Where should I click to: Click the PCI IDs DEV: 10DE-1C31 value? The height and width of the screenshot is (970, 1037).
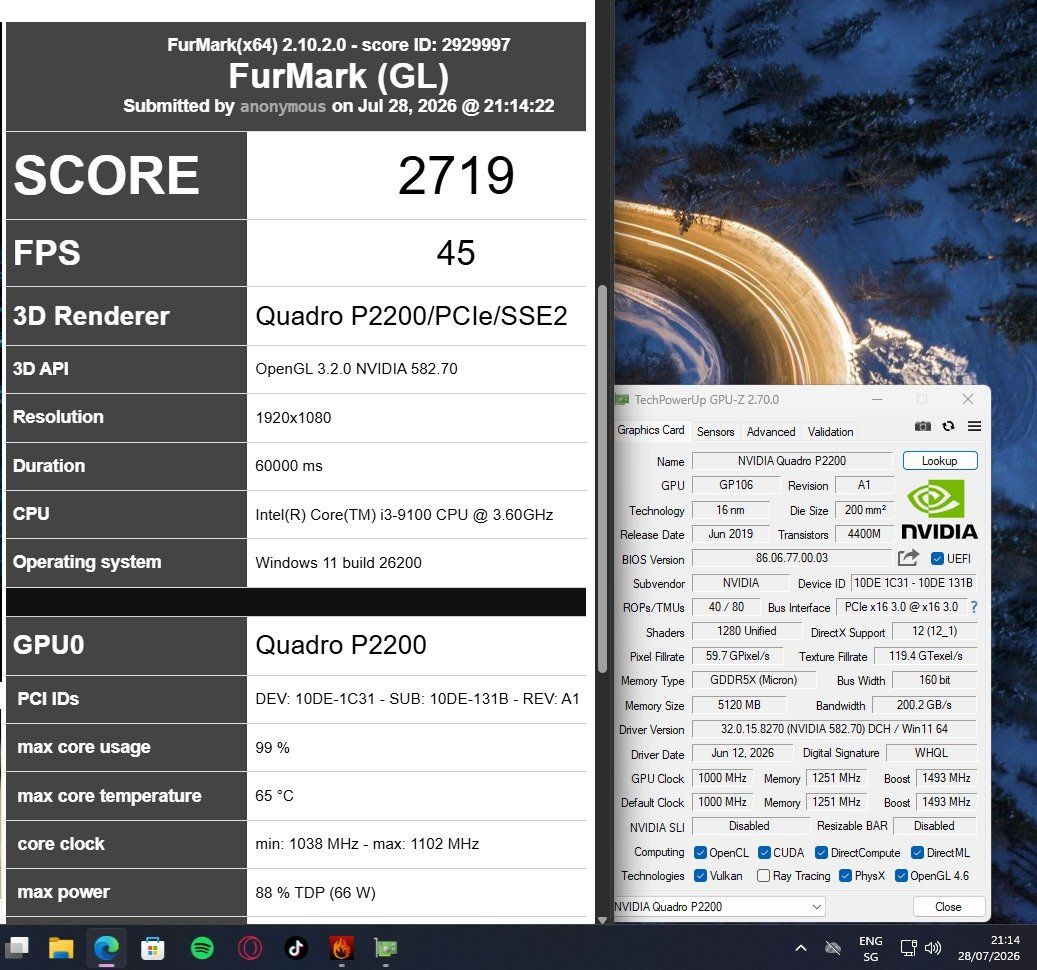(417, 699)
